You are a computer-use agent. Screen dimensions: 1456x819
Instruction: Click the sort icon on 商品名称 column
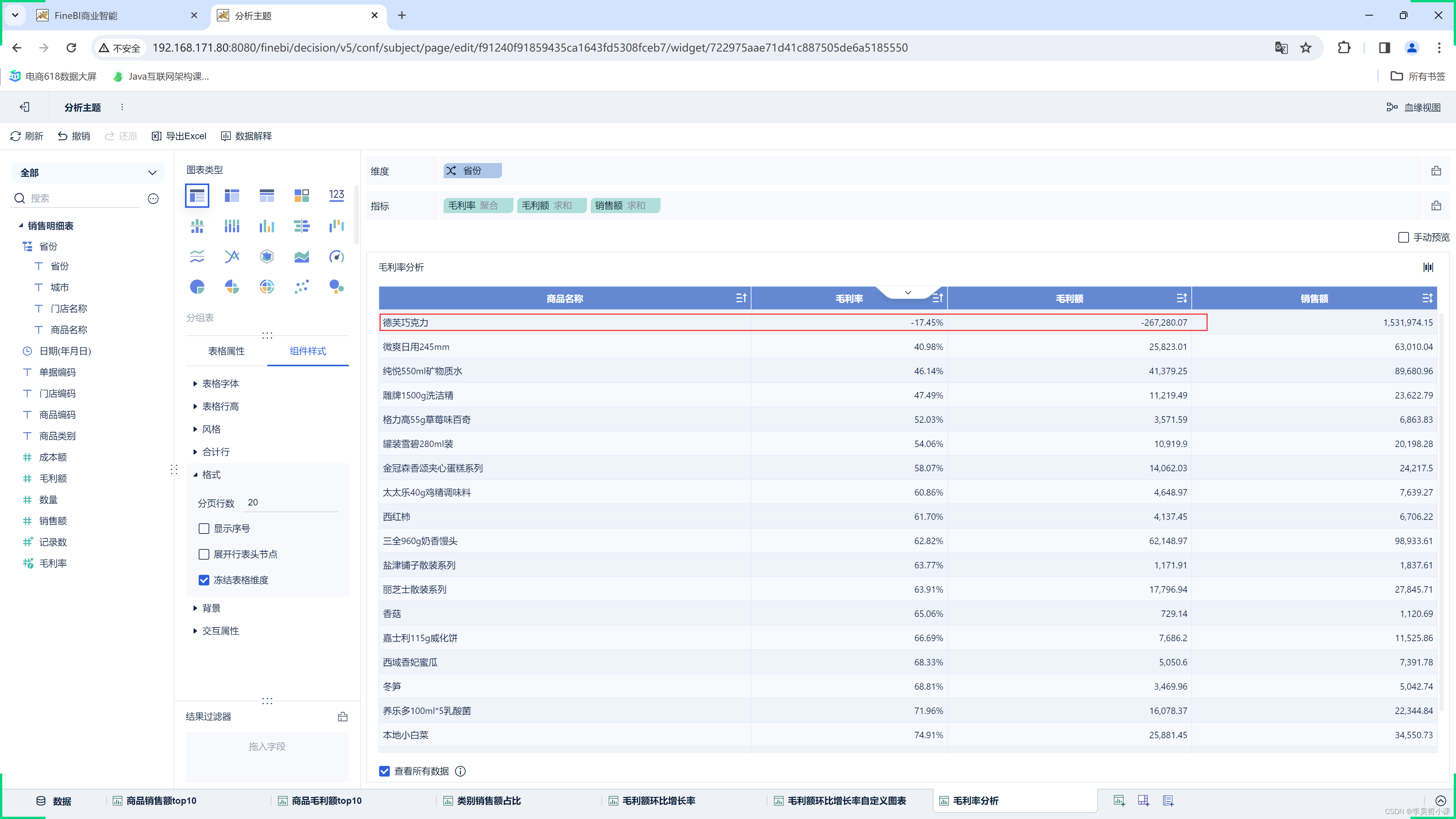[x=742, y=298]
